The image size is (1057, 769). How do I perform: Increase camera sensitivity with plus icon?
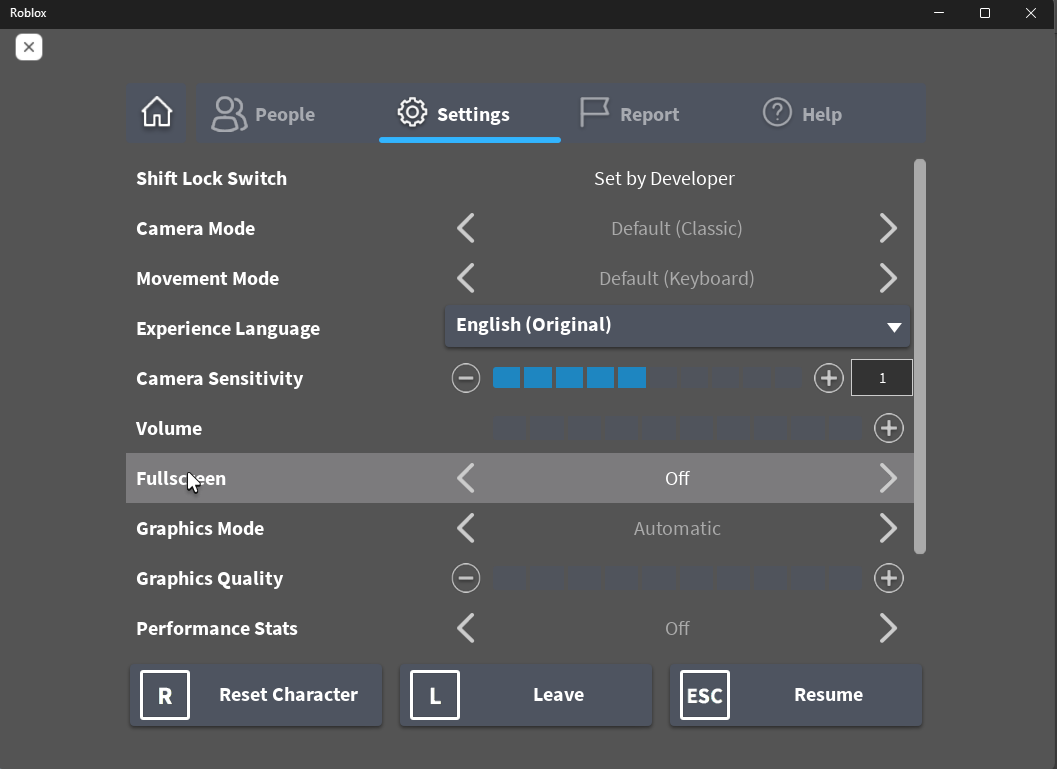(828, 378)
